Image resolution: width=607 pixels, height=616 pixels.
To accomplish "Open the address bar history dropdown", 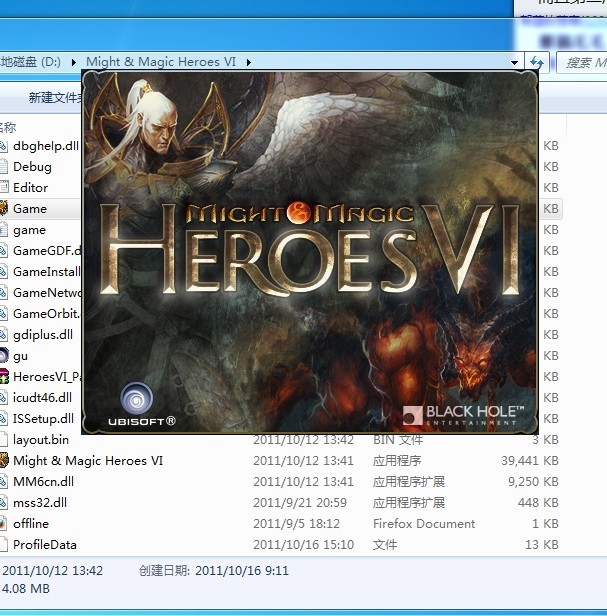I will click(515, 62).
